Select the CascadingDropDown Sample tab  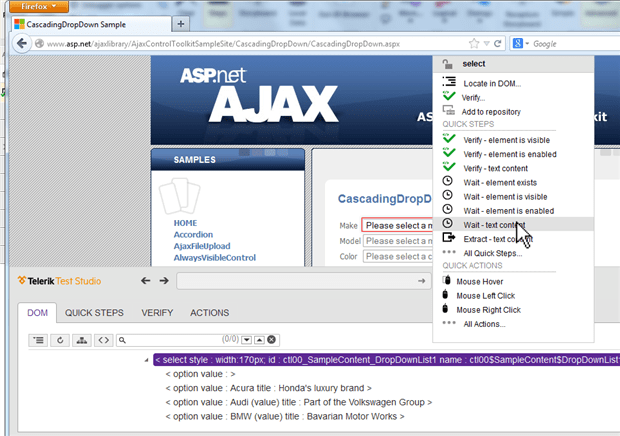[91, 24]
